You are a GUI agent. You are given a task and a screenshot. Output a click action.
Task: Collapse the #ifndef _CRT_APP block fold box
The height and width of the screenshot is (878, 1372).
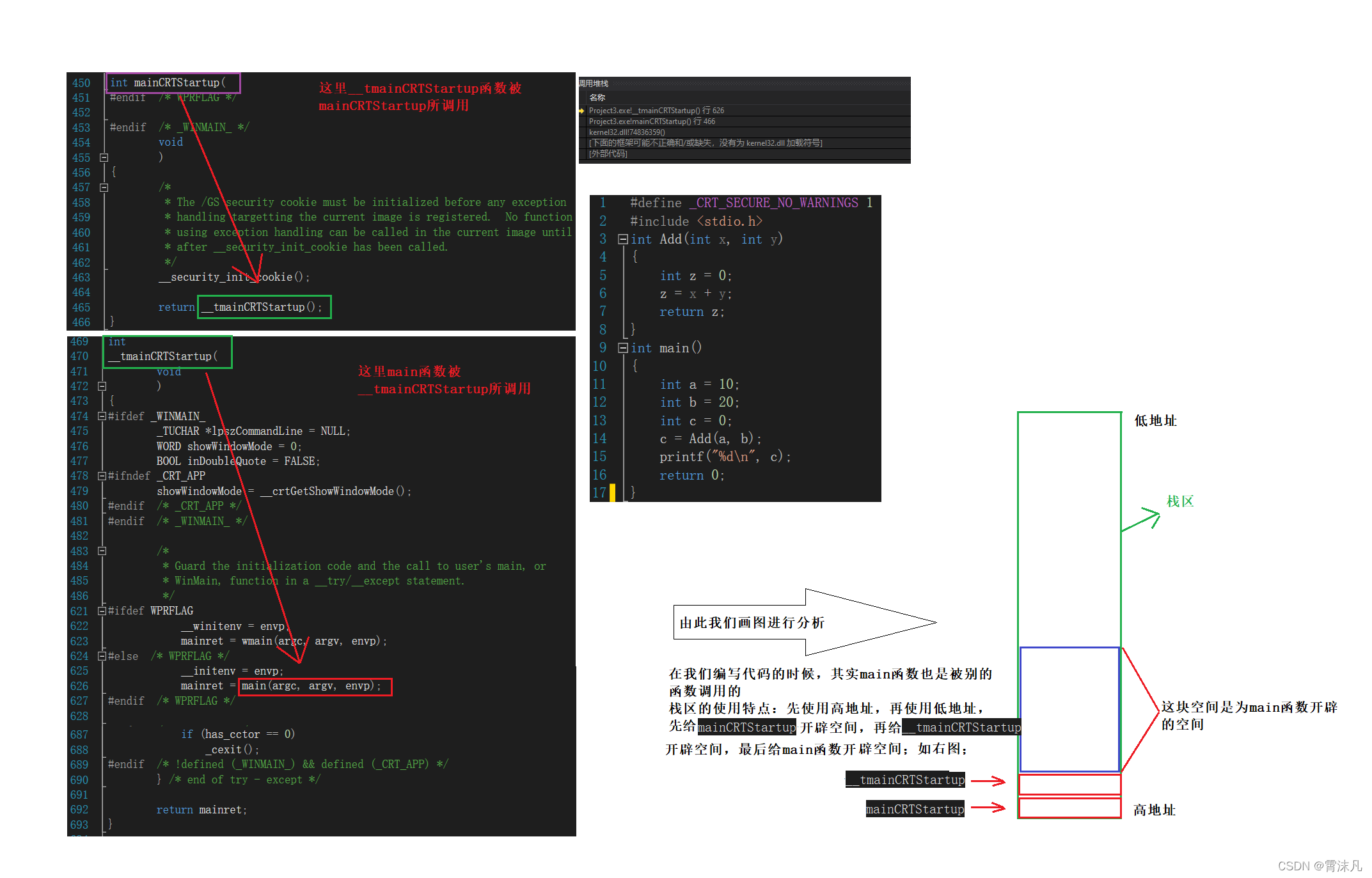click(102, 476)
